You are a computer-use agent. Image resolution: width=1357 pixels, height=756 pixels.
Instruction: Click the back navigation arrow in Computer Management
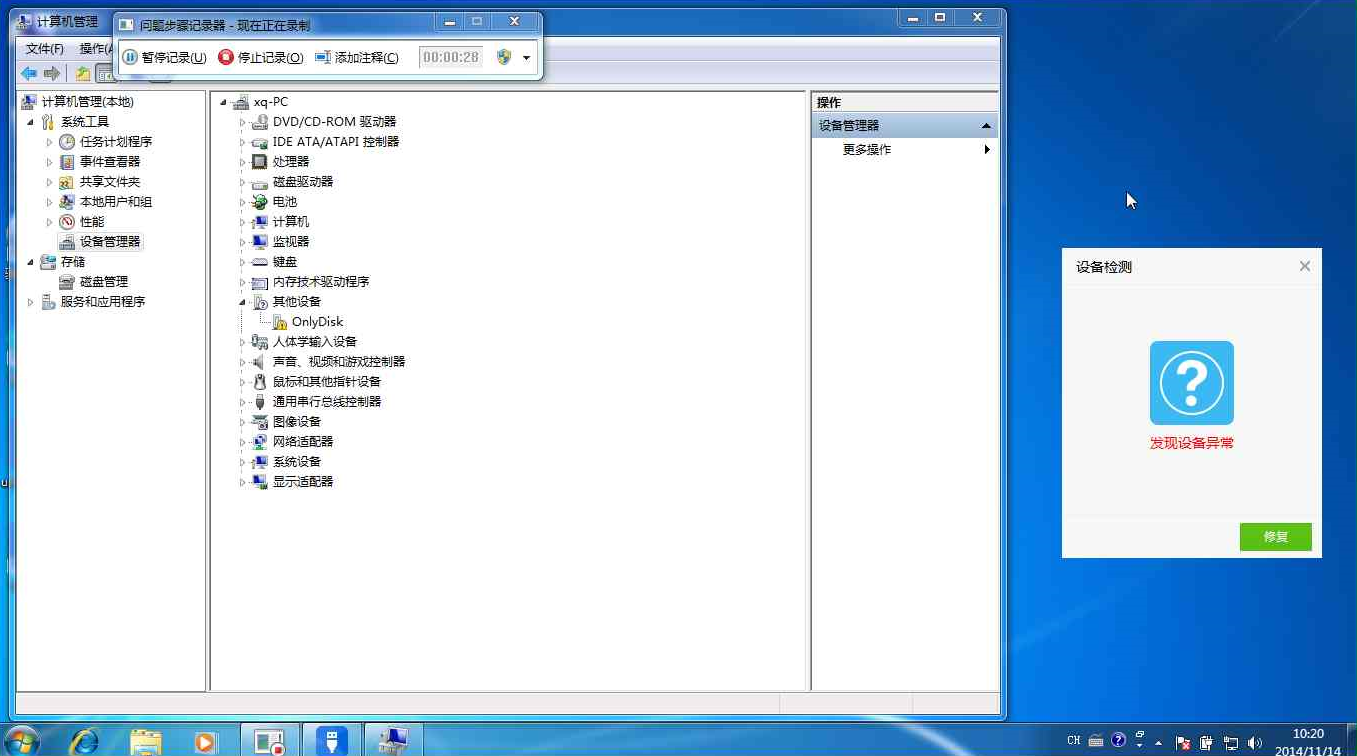[x=28, y=72]
